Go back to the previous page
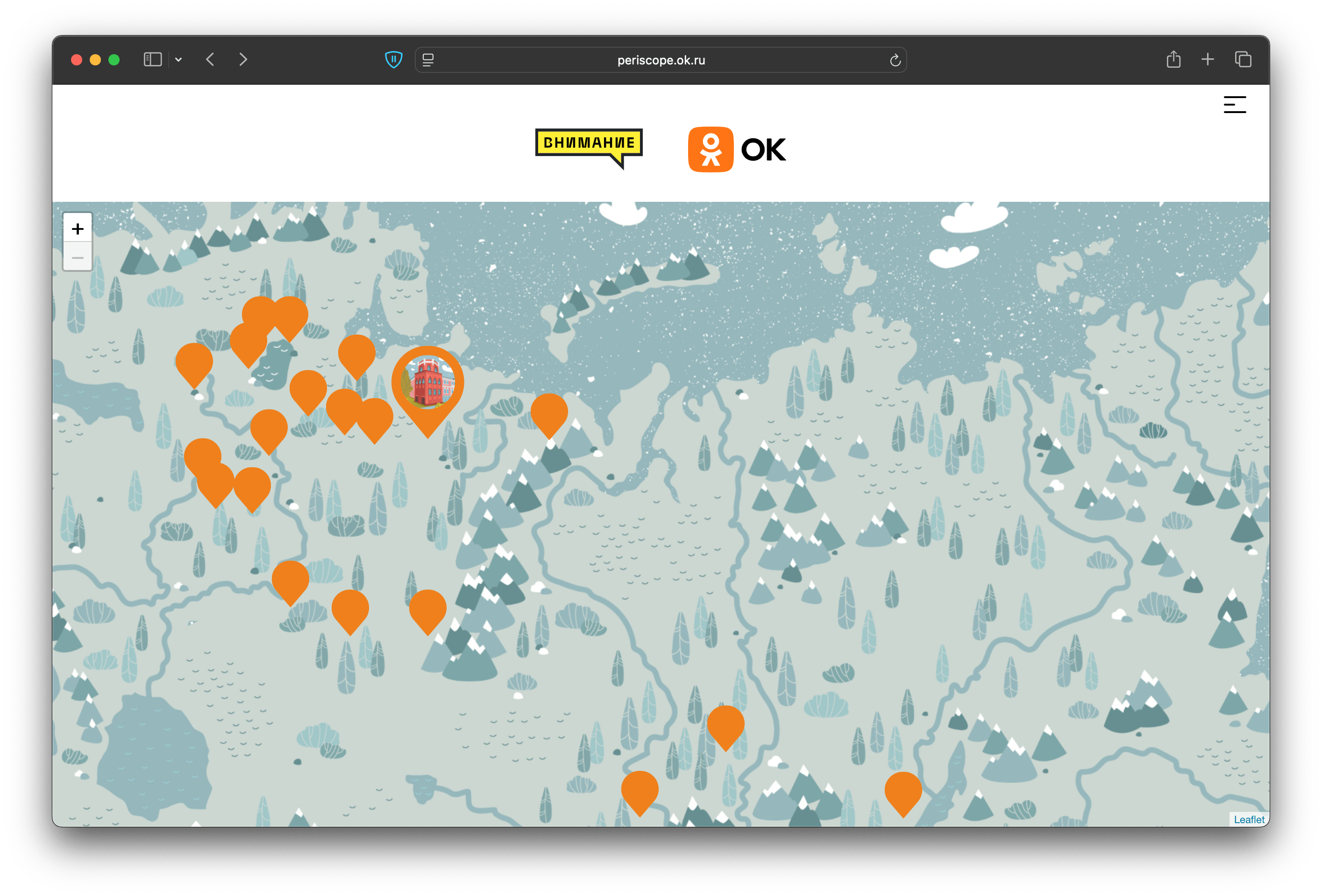The image size is (1322, 896). click(210, 60)
